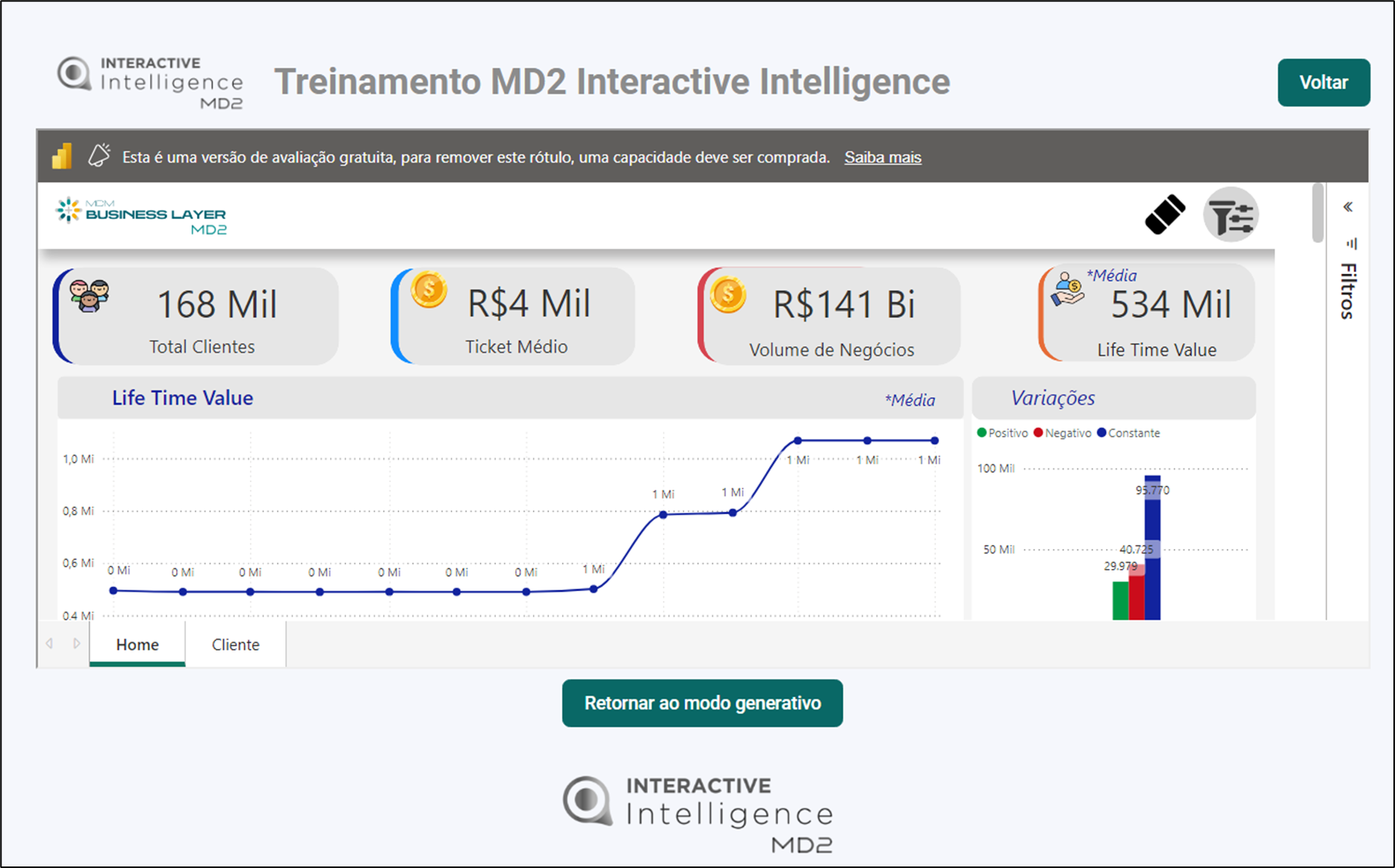The height and width of the screenshot is (868, 1395).
Task: Click the report vertical scrollbar
Action: 1317,213
